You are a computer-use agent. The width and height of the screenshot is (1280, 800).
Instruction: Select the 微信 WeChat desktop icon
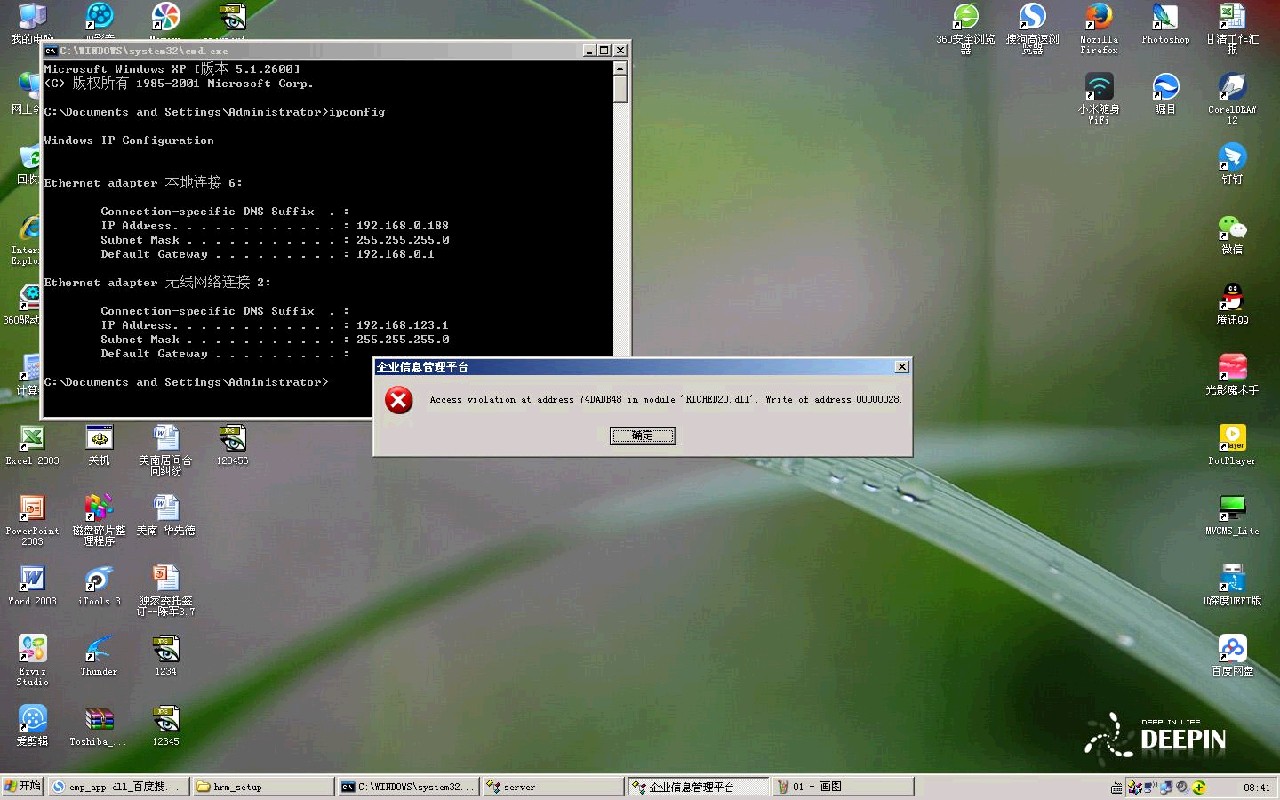[x=1232, y=230]
